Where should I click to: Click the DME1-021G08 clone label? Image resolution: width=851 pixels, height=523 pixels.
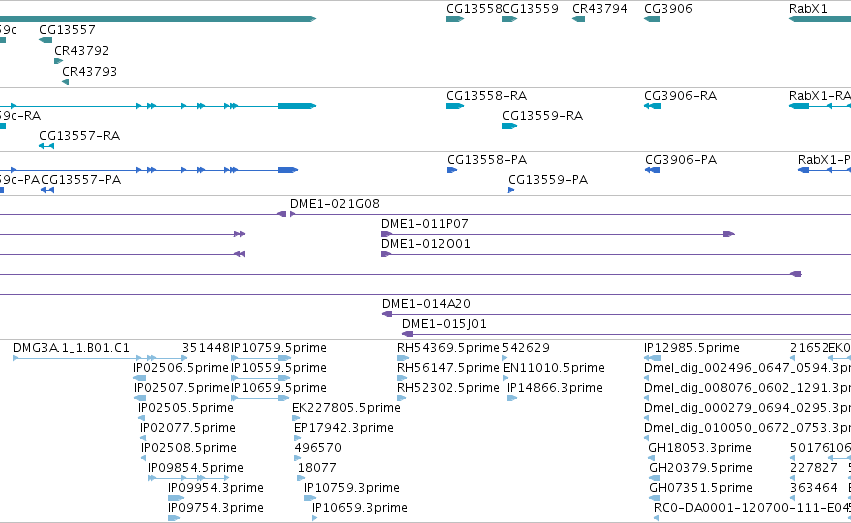coord(335,204)
